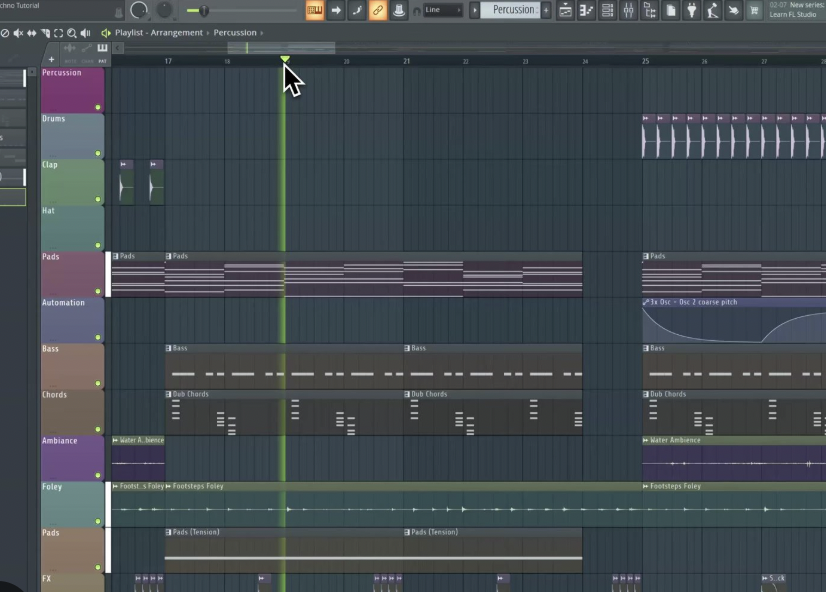Click the Percussion breadcrumb item
Viewport: 826px width, 592px height.
(235, 33)
